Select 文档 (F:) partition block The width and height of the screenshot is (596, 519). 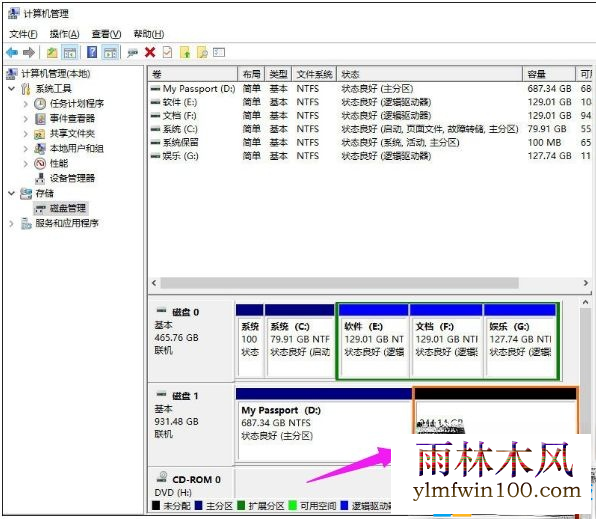(x=446, y=341)
